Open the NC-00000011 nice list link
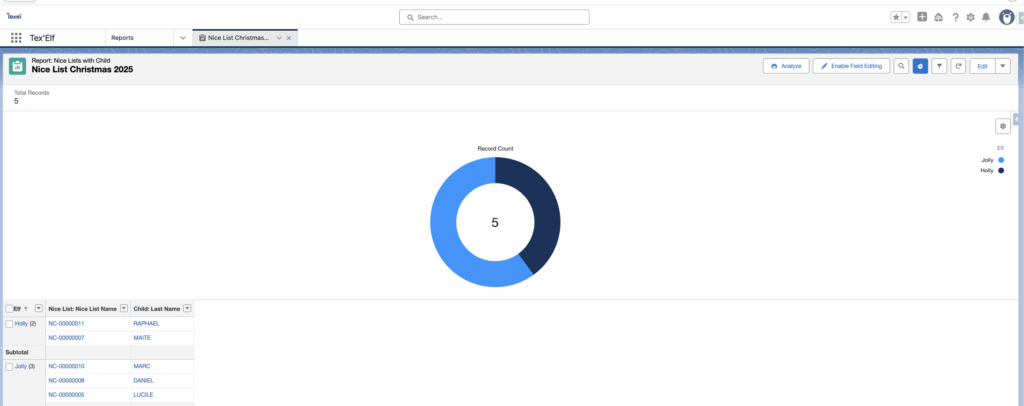Screen dimensions: 1024x406 click(x=66, y=324)
